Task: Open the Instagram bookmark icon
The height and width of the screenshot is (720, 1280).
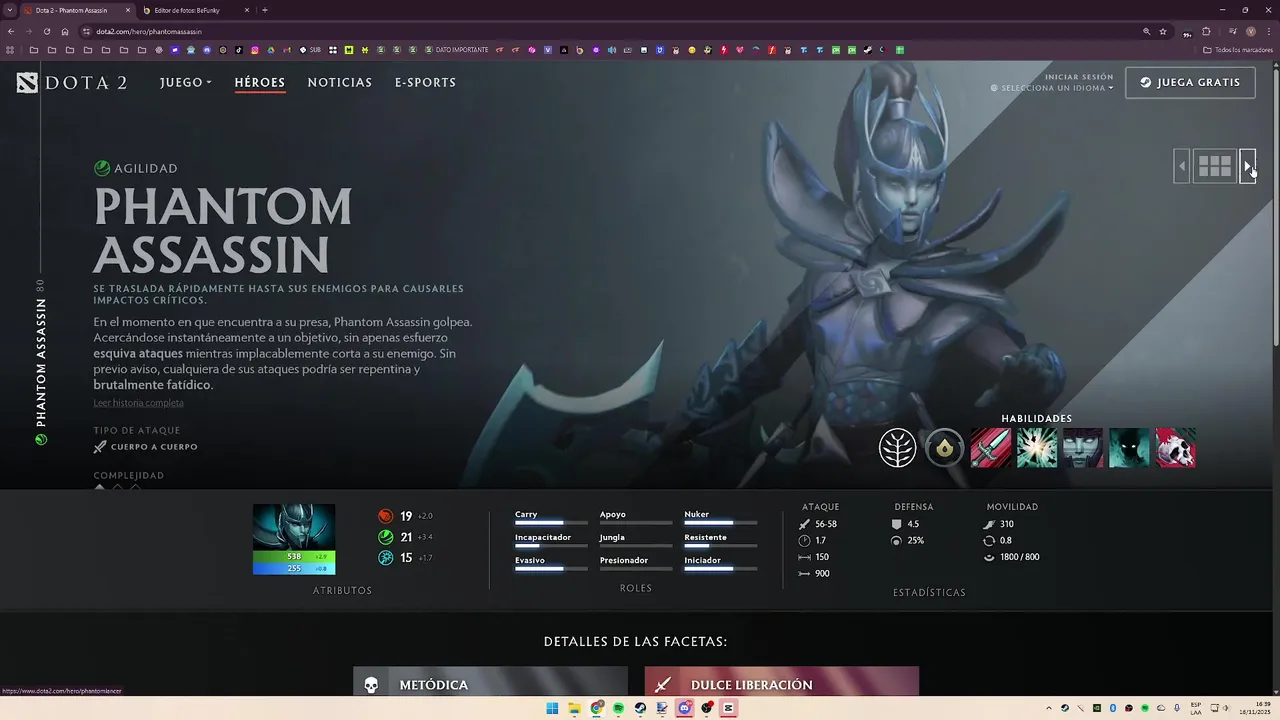Action: coord(255,50)
